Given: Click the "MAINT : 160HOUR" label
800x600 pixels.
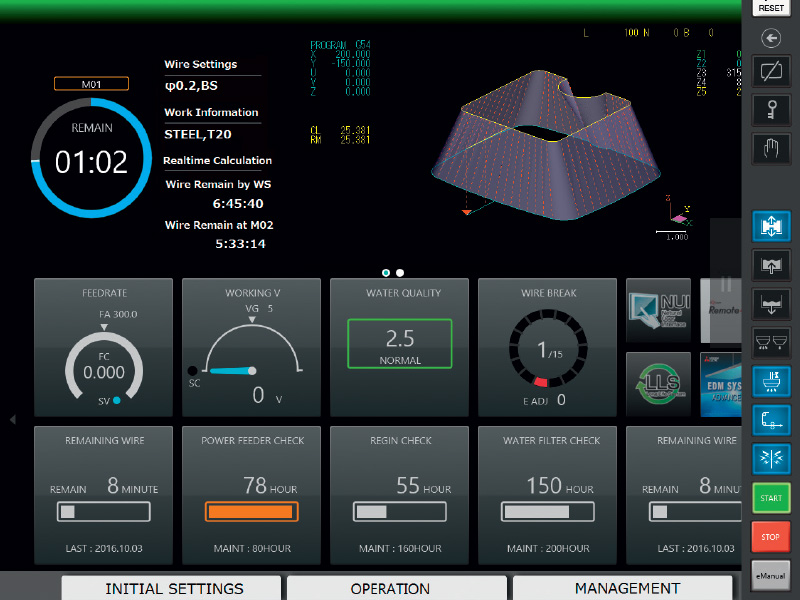Looking at the screenshot, I should (x=401, y=548).
